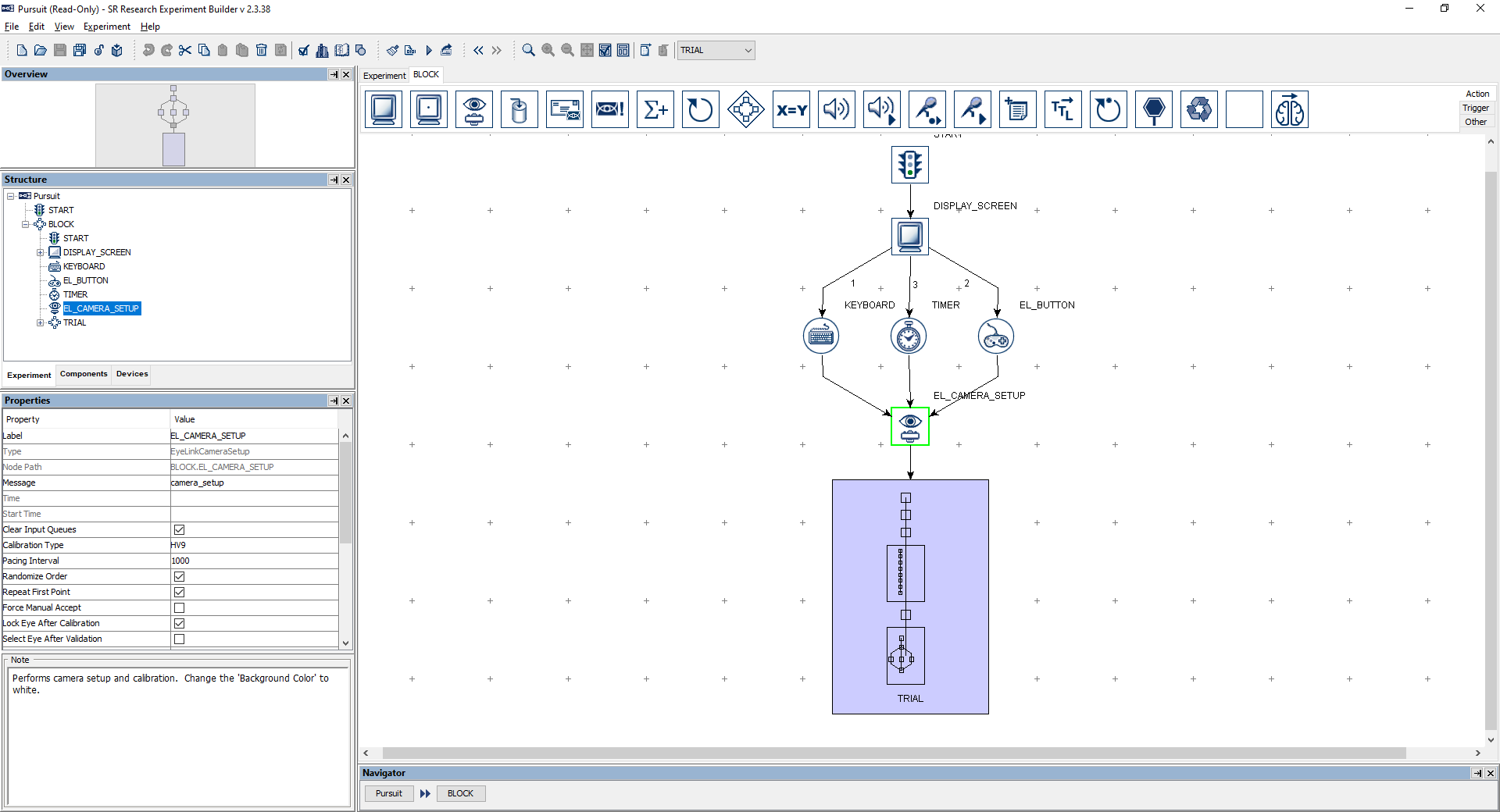Select the brain-shaped action icon
This screenshot has height=812, width=1500.
[1290, 109]
